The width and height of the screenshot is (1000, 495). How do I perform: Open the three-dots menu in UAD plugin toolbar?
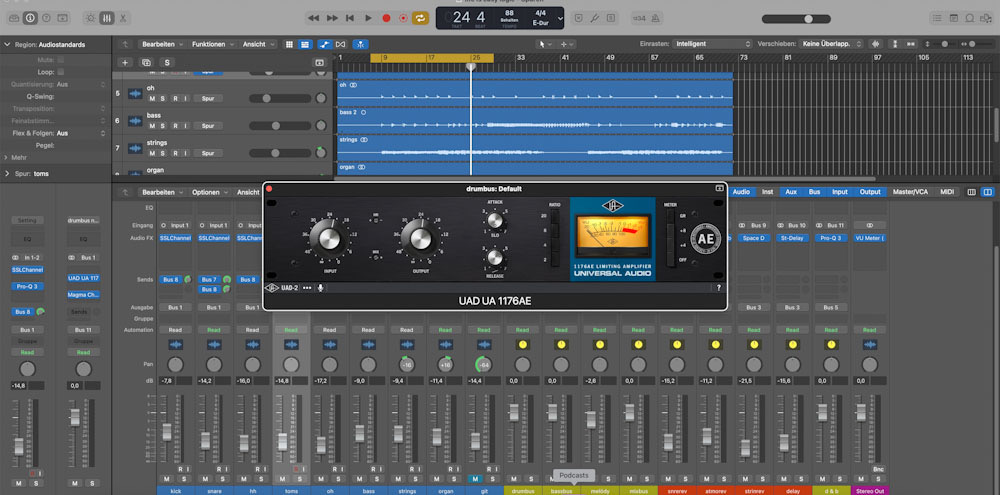(307, 288)
